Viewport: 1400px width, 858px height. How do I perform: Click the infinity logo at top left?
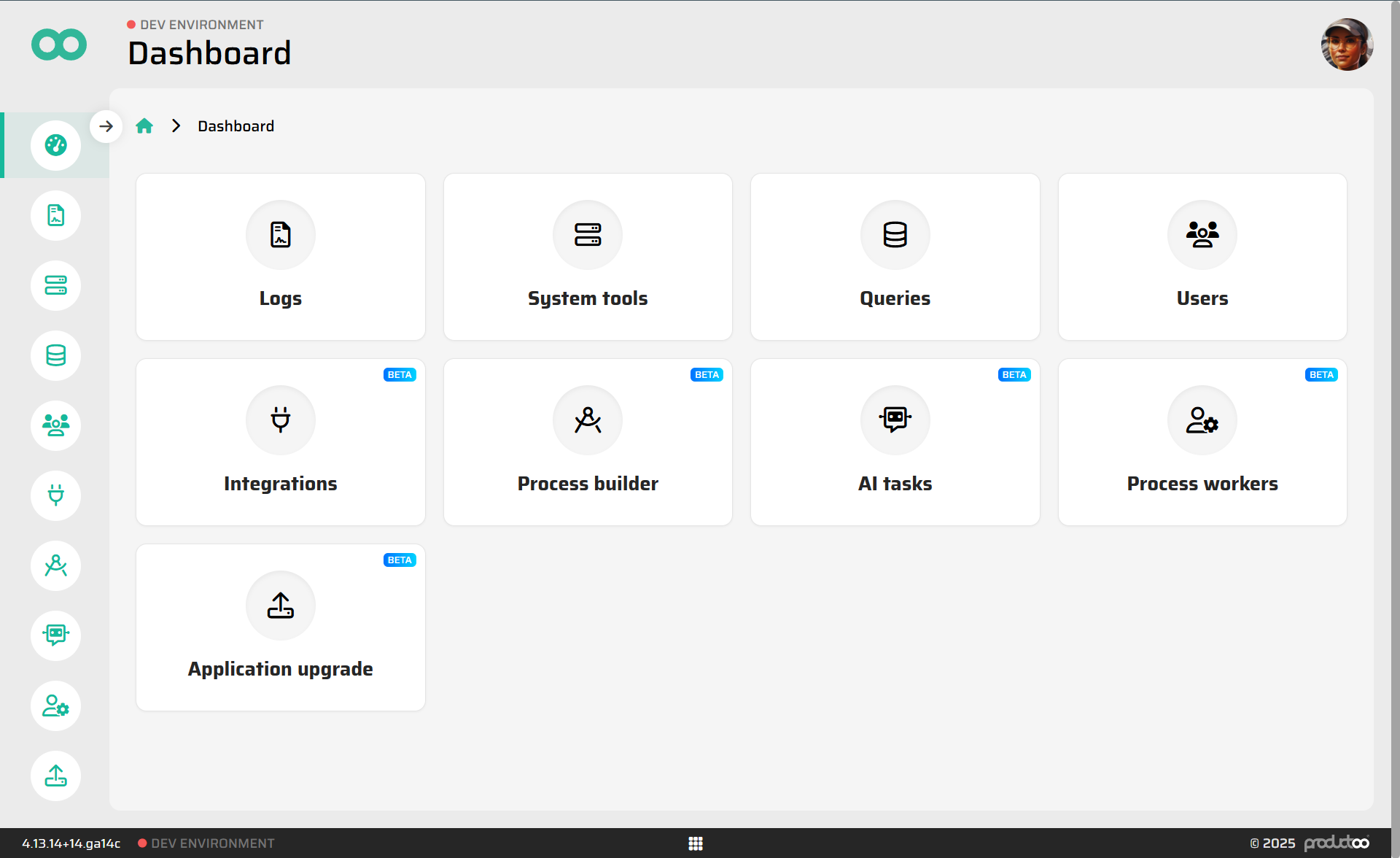(x=59, y=45)
